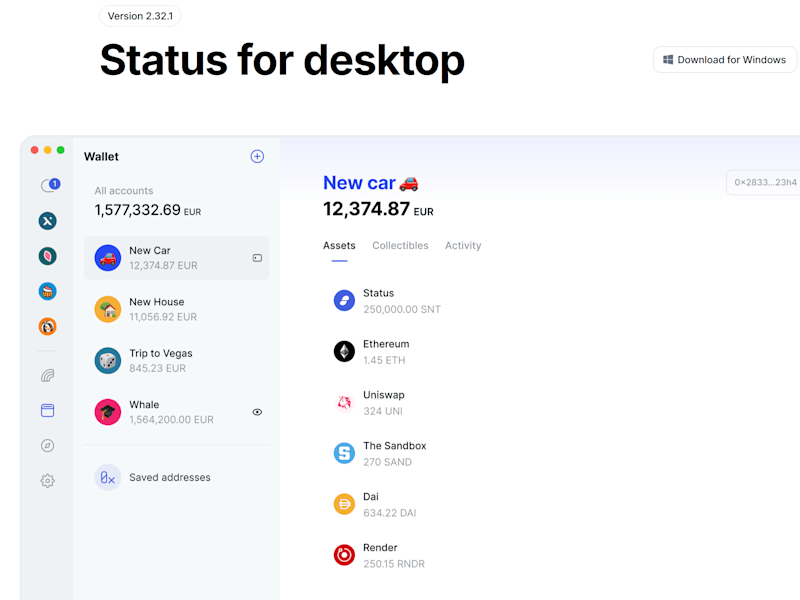Screen dimensions: 800x600
Task: Click the 250.15 RNDR balance
Action: 394,564
